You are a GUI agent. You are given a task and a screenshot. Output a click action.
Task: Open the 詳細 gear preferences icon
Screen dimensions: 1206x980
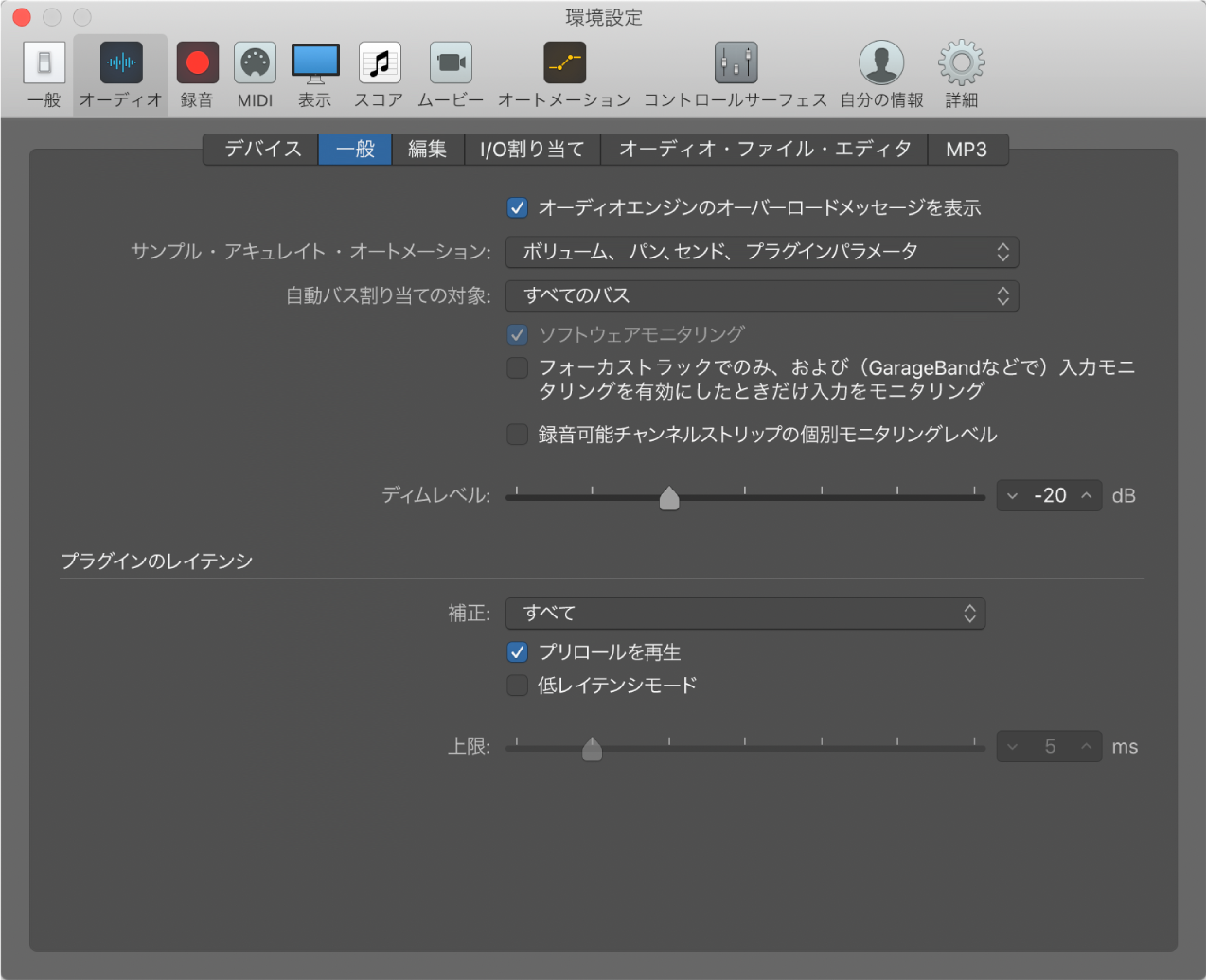click(961, 63)
